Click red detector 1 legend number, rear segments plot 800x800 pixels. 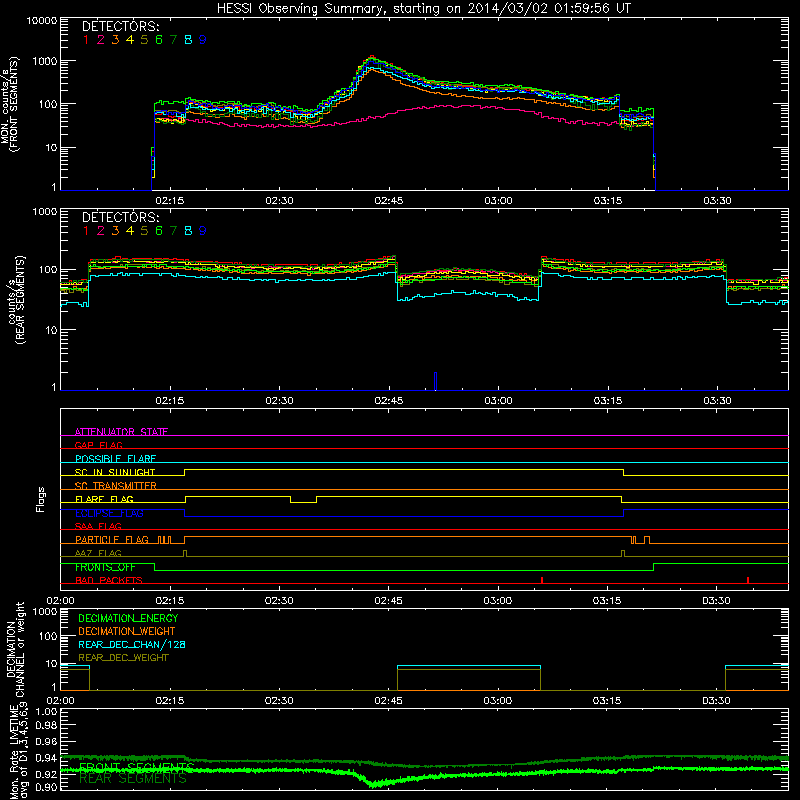[x=86, y=231]
